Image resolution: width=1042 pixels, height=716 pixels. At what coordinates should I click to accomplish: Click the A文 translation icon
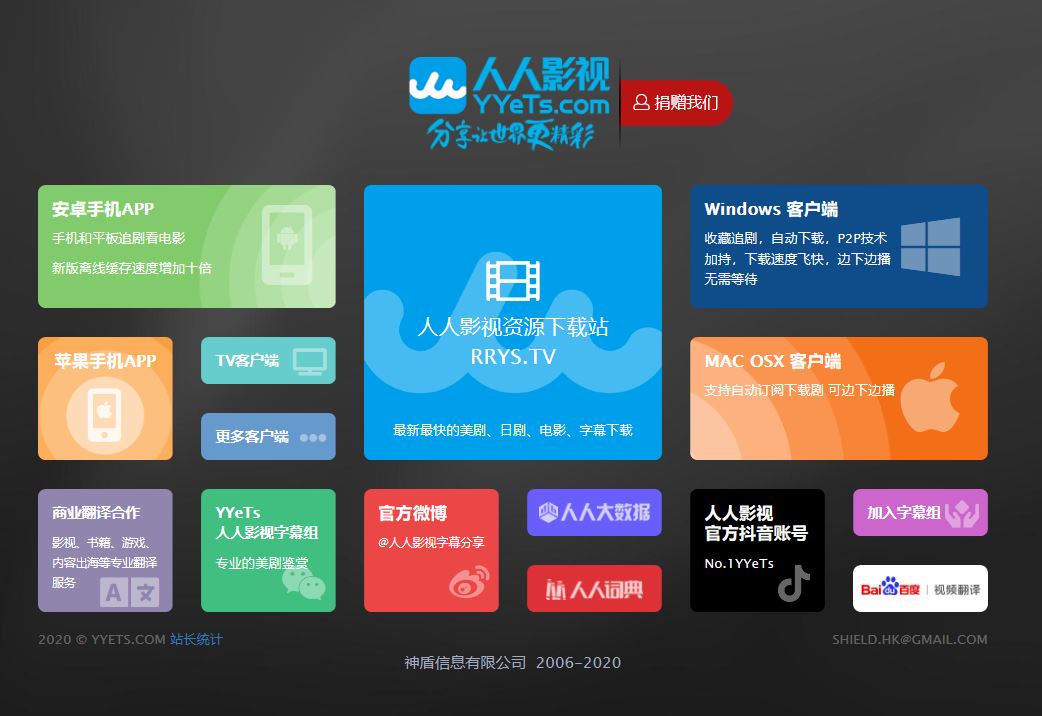[130, 592]
